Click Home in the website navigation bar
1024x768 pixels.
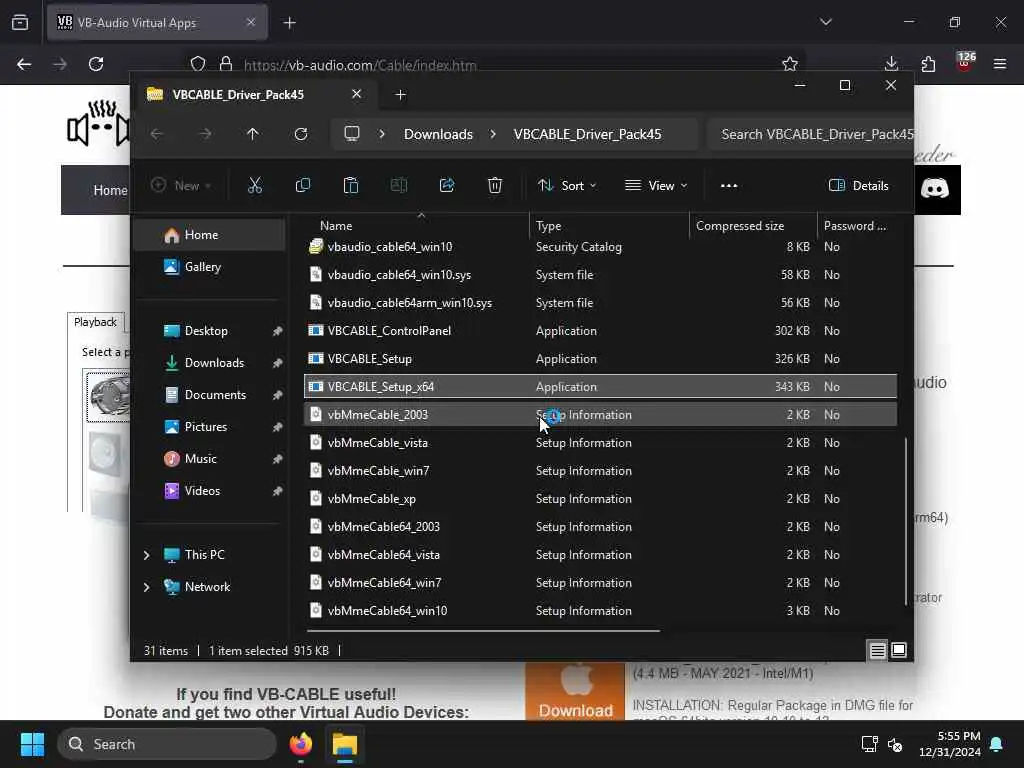point(110,190)
